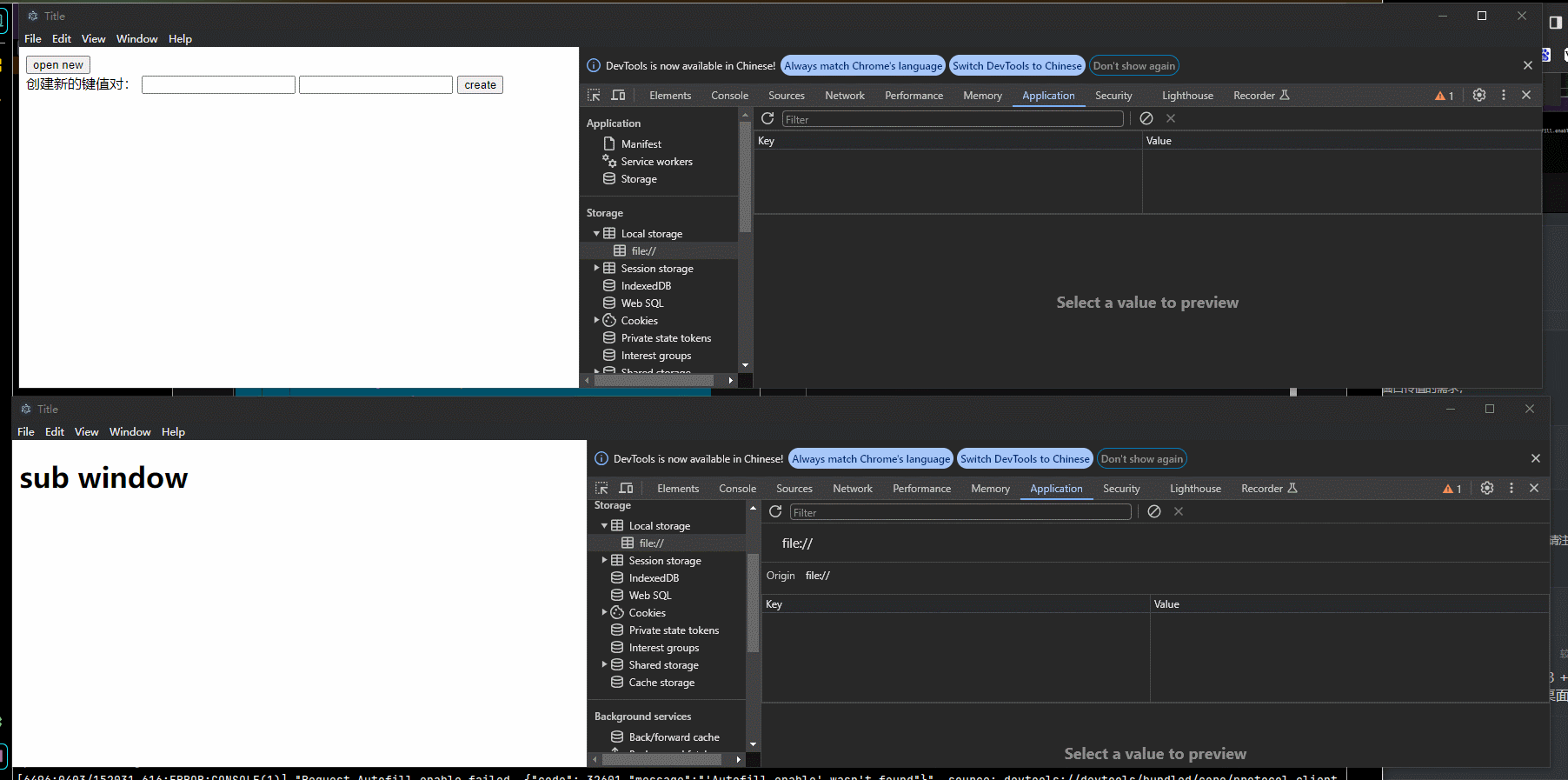Image resolution: width=1568 pixels, height=780 pixels.
Task: Focus Filter box in top DevTools
Action: click(953, 119)
